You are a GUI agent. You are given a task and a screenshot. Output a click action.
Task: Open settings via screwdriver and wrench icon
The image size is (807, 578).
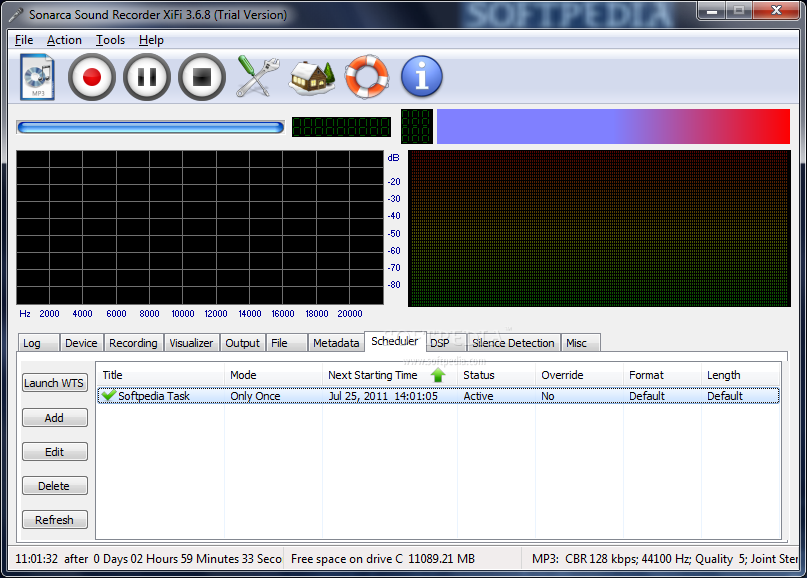(x=257, y=77)
